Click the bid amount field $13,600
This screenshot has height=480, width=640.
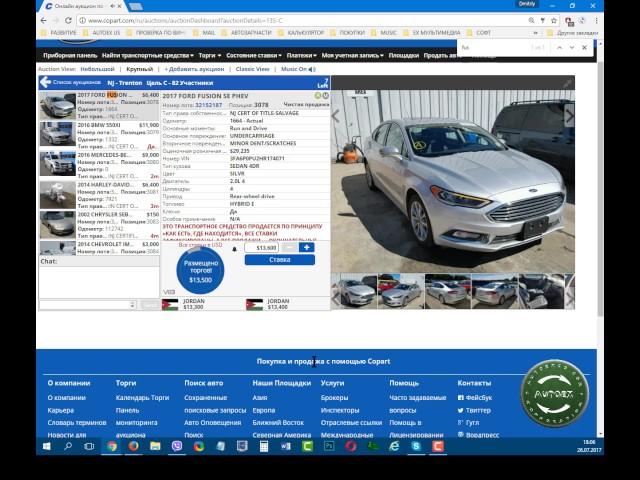click(x=261, y=248)
